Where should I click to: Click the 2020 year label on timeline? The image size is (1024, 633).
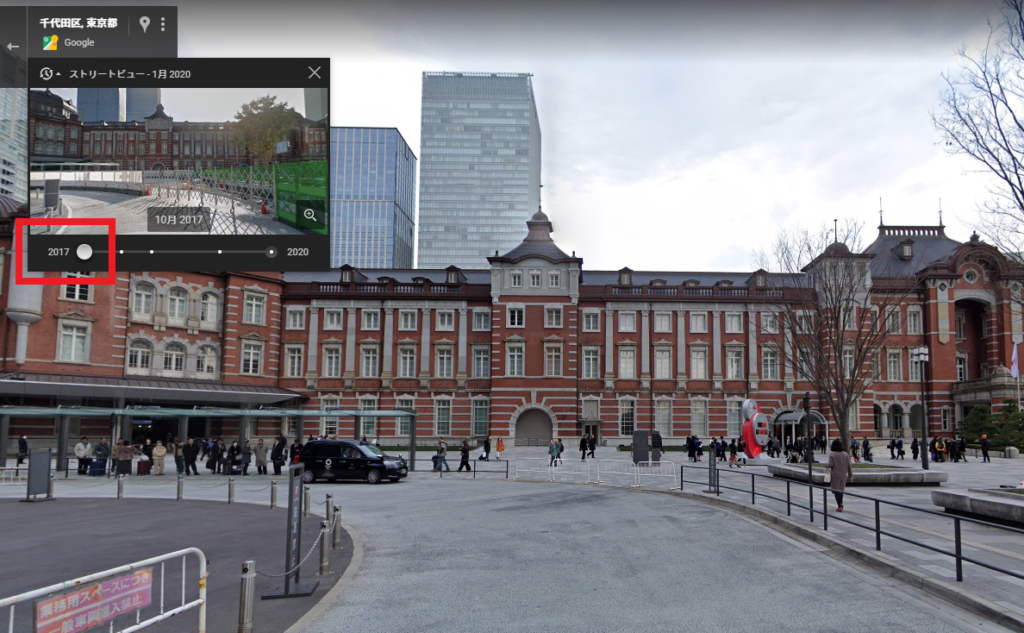click(298, 252)
